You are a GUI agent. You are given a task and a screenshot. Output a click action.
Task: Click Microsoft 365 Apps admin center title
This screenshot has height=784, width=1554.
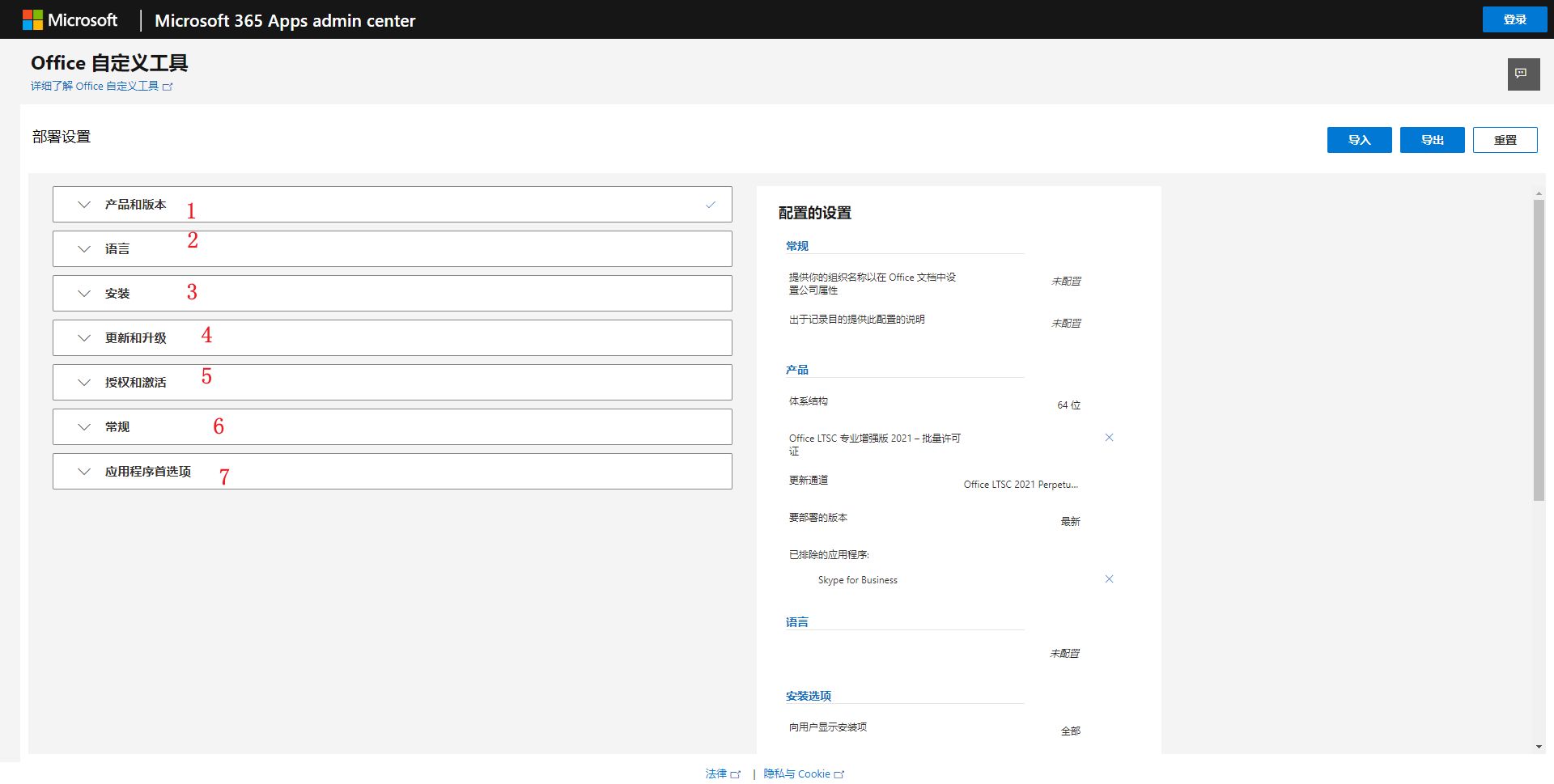click(x=285, y=21)
